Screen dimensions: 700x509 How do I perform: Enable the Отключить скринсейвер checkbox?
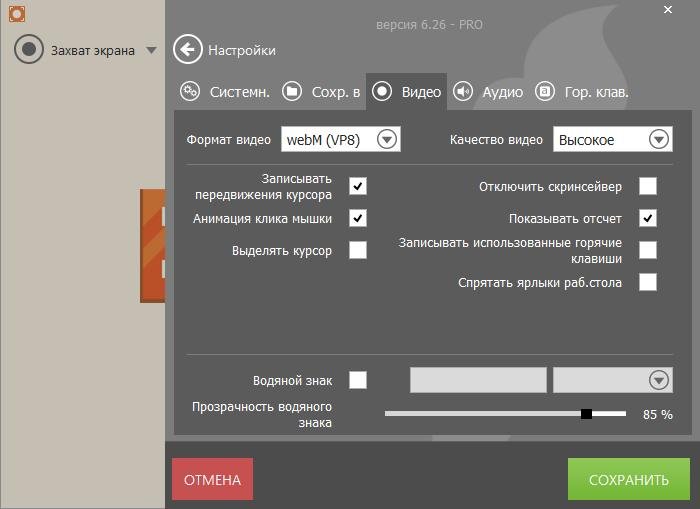648,186
